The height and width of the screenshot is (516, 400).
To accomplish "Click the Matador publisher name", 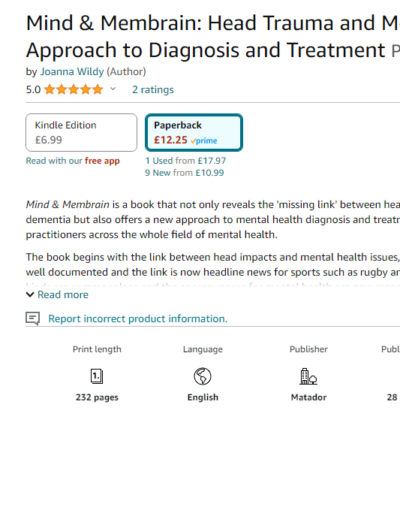I will [309, 397].
